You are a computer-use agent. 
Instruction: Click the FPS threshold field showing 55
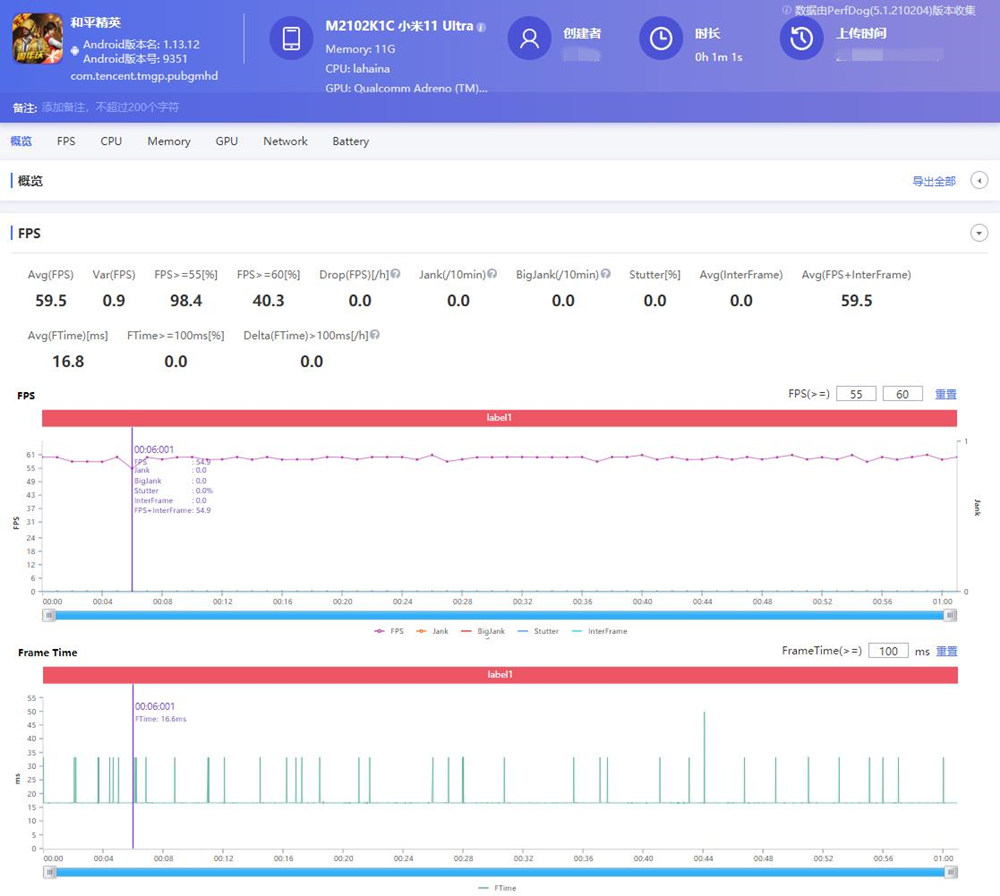tap(856, 394)
